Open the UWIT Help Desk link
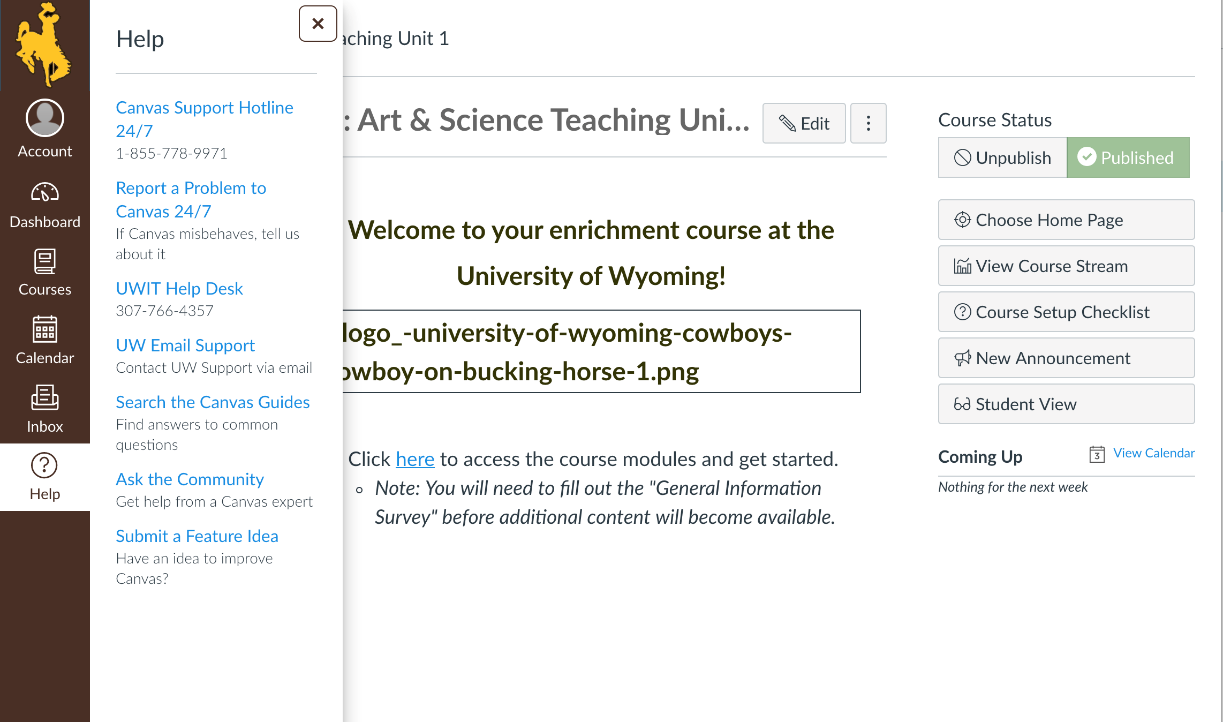Screen dimensions: 1223x722 click(180, 288)
